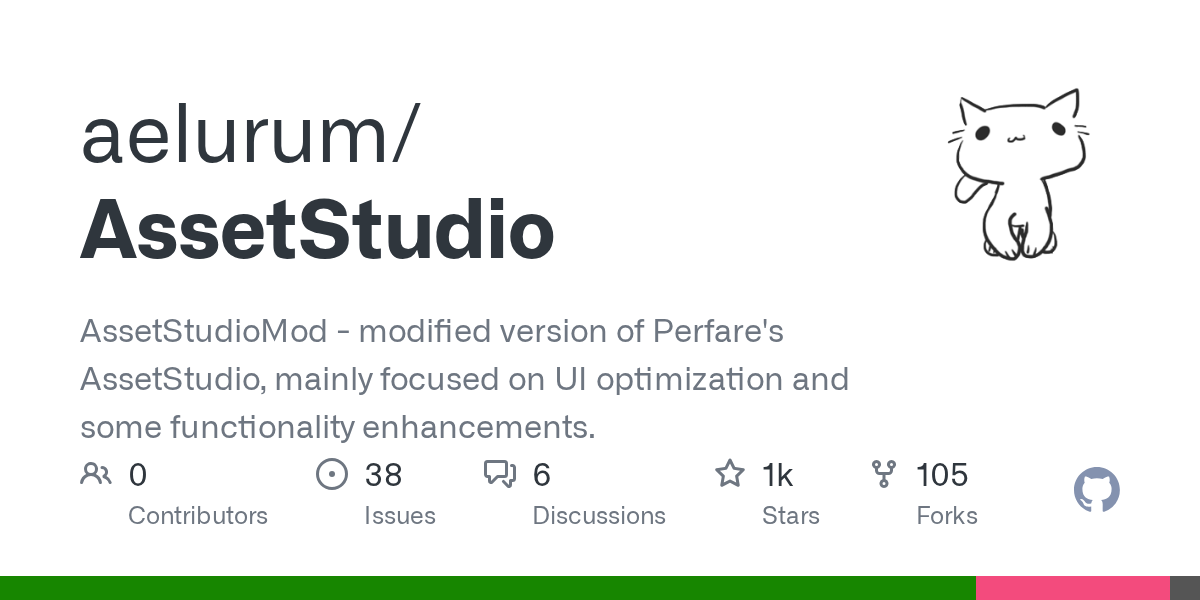Select the Forks label

coord(947,516)
